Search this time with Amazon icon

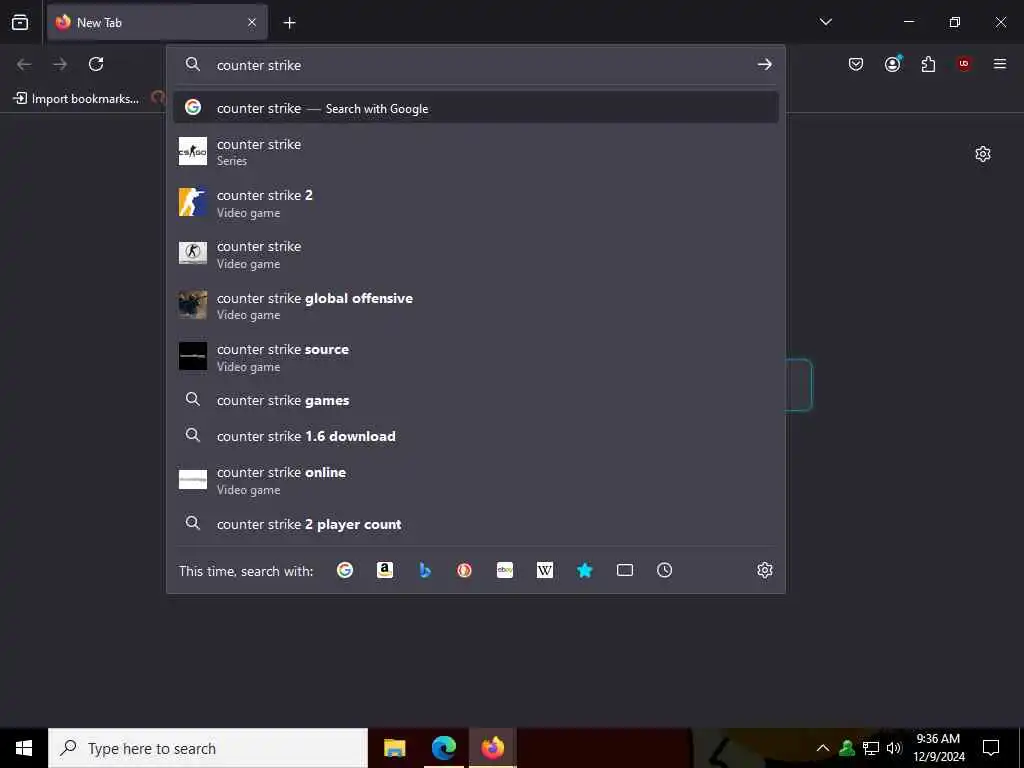[x=385, y=570]
